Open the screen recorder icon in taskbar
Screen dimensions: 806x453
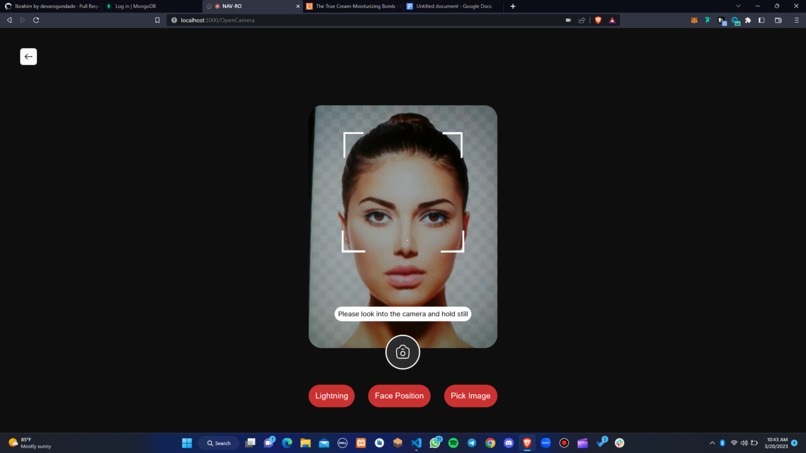(x=564, y=443)
